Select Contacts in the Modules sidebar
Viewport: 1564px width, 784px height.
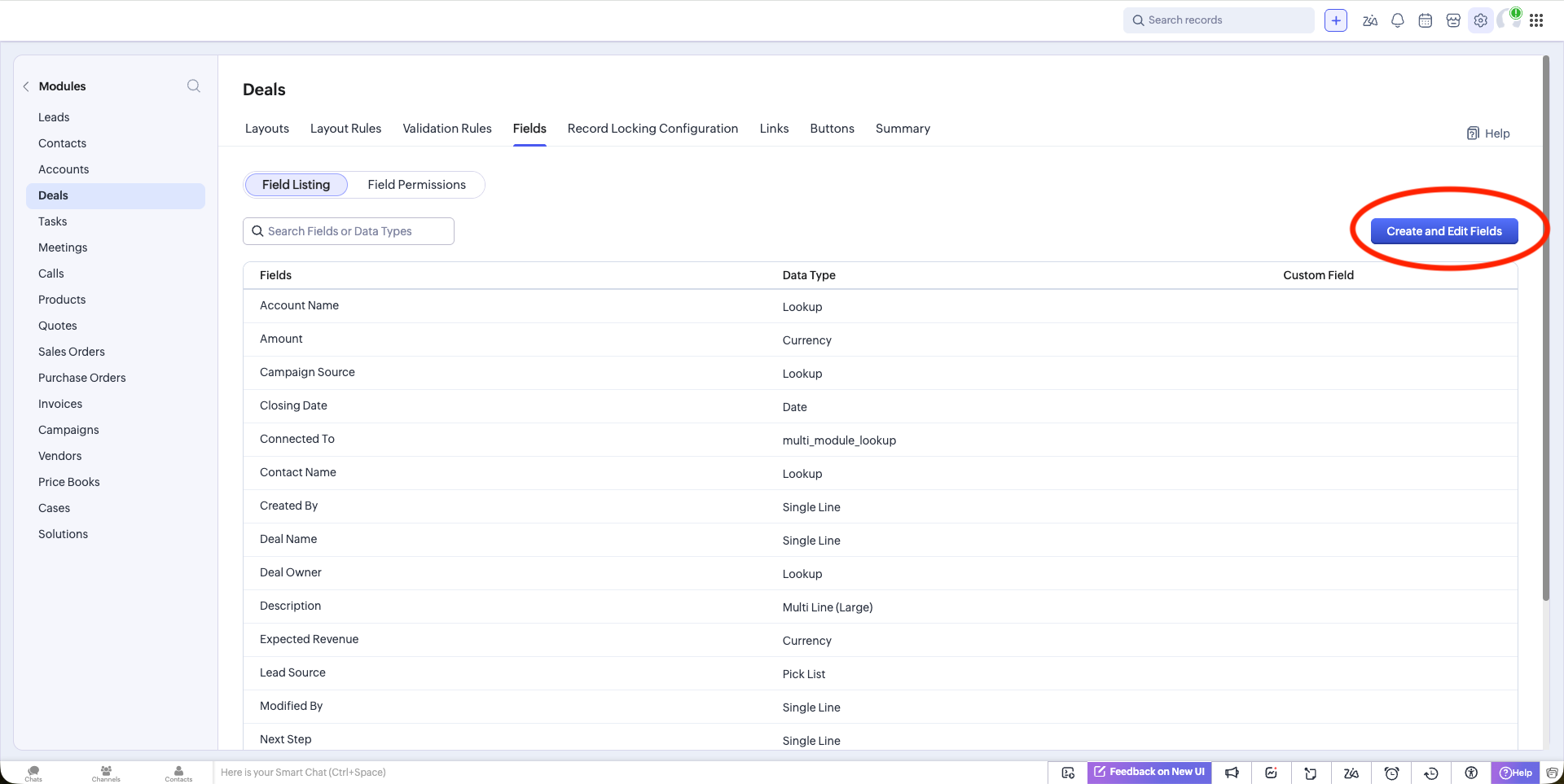[x=62, y=143]
